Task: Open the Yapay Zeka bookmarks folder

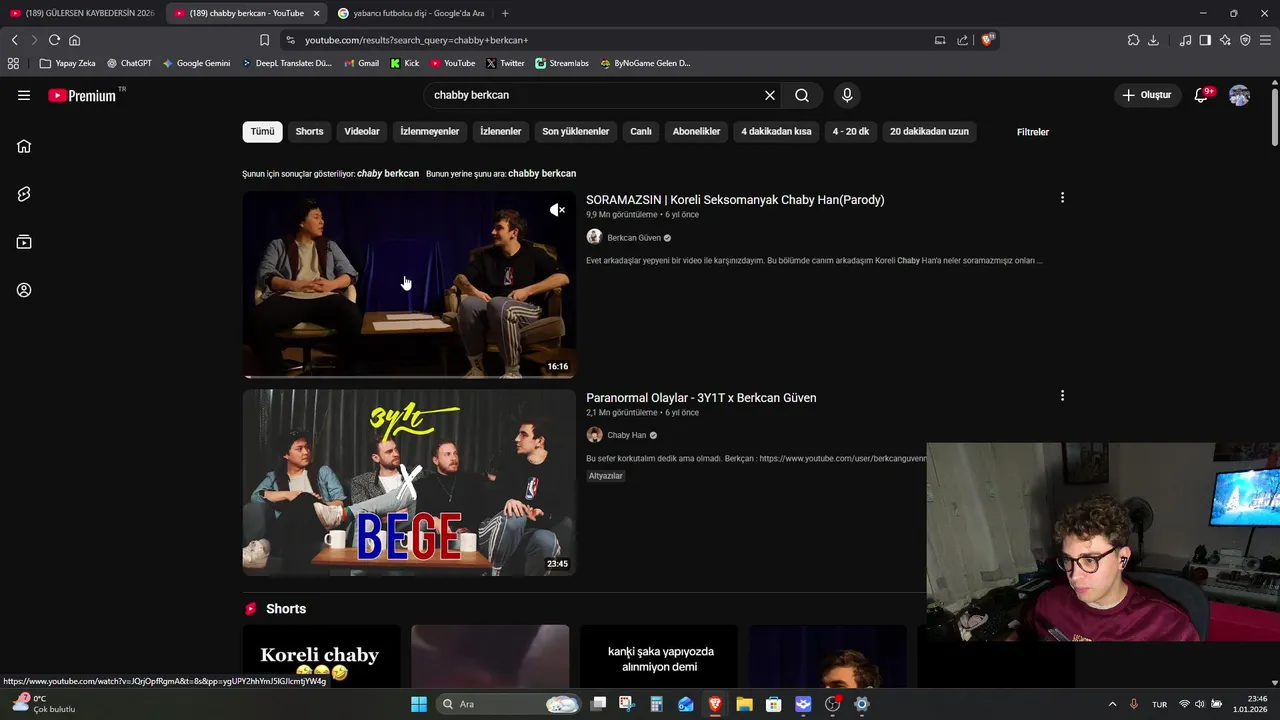Action: click(67, 63)
